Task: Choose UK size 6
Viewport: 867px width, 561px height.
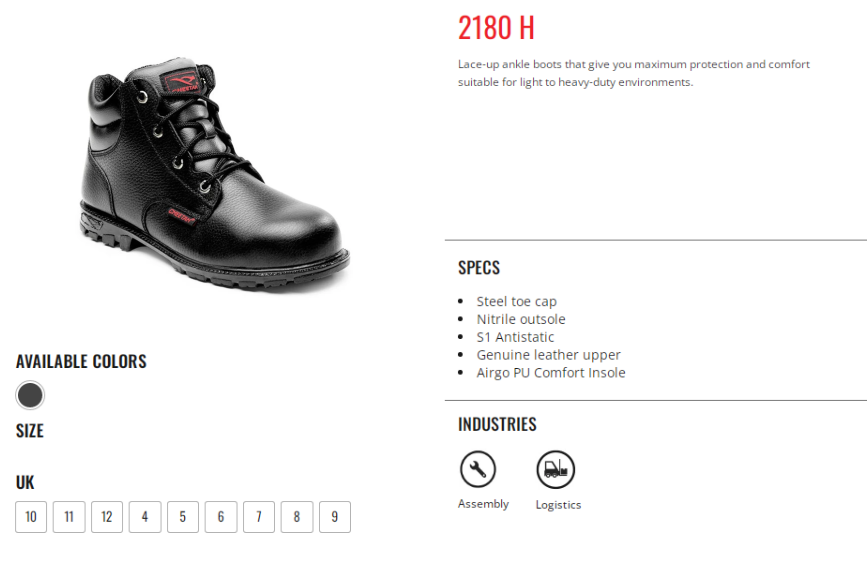Action: coord(221,517)
